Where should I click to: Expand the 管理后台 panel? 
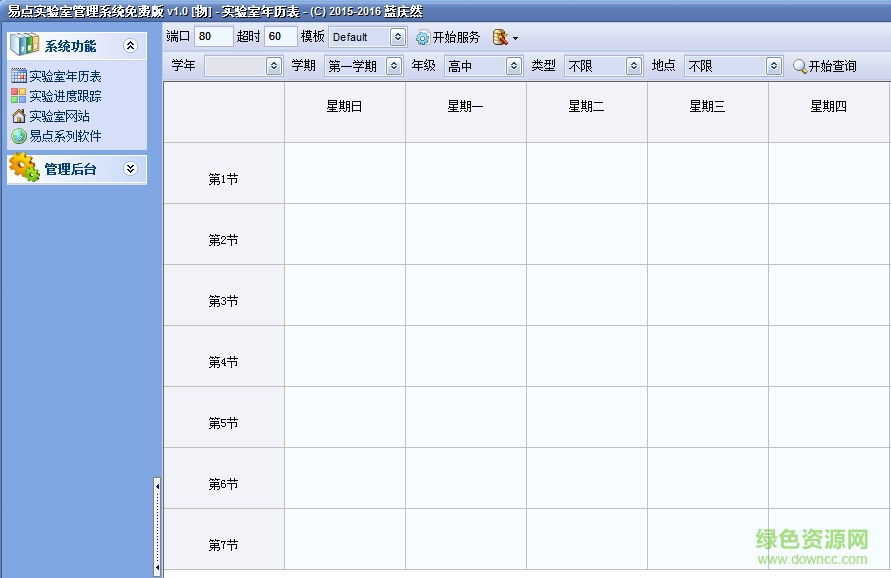point(129,168)
